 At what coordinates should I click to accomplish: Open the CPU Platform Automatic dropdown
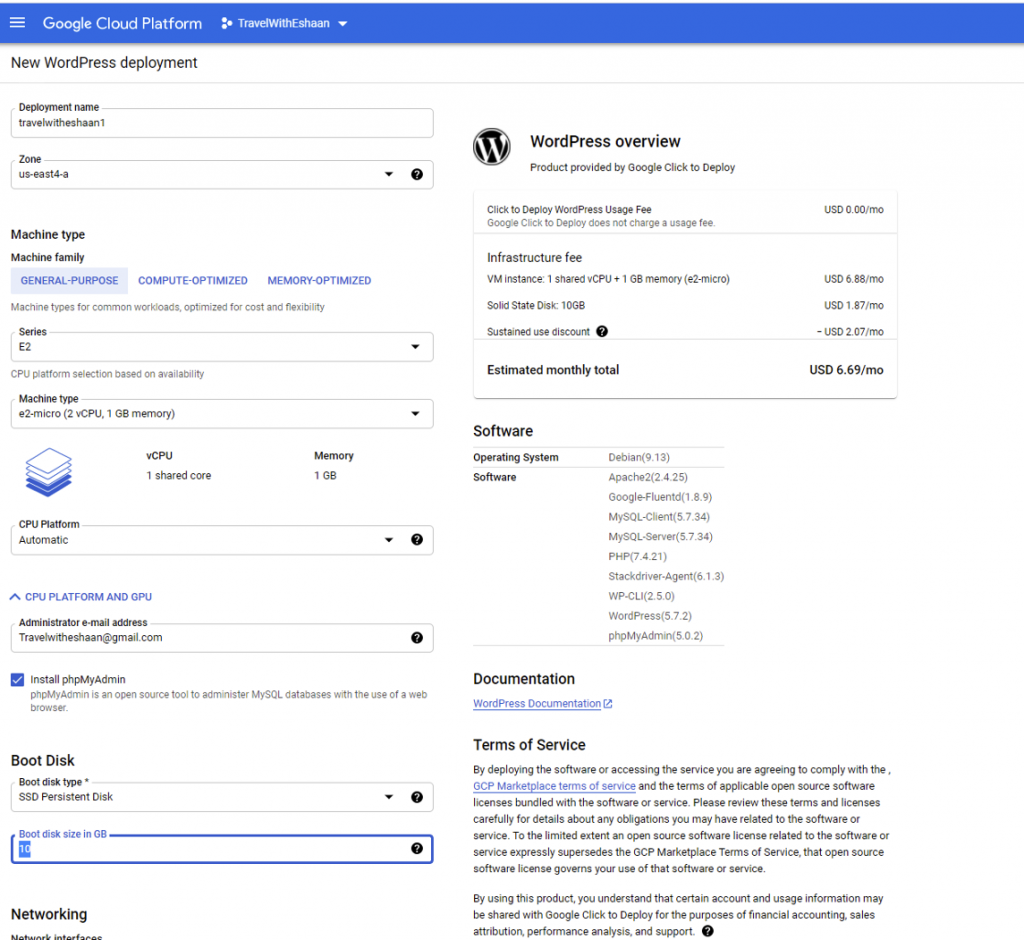click(222, 540)
